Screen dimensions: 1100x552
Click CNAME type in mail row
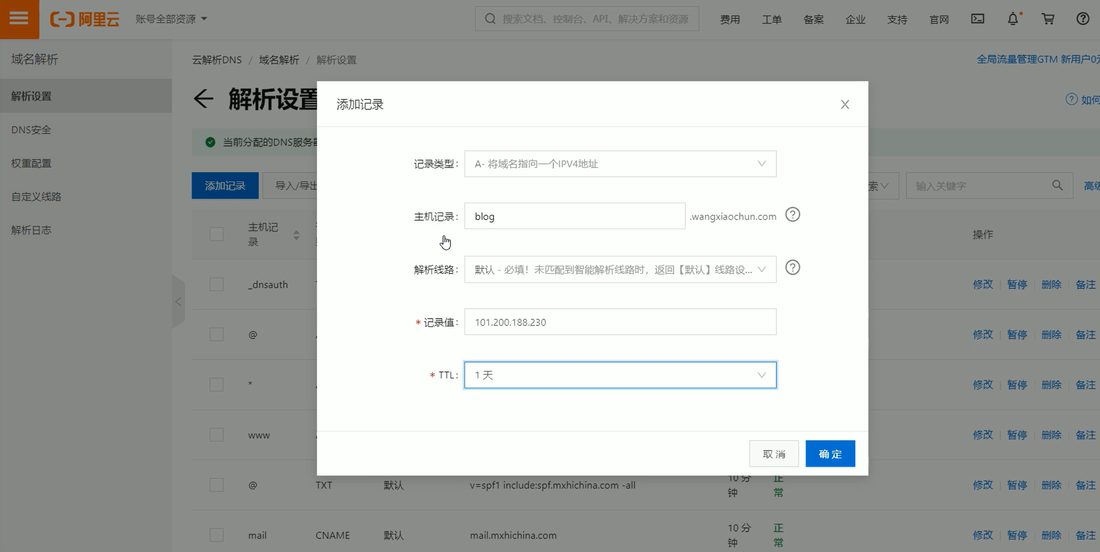333,535
